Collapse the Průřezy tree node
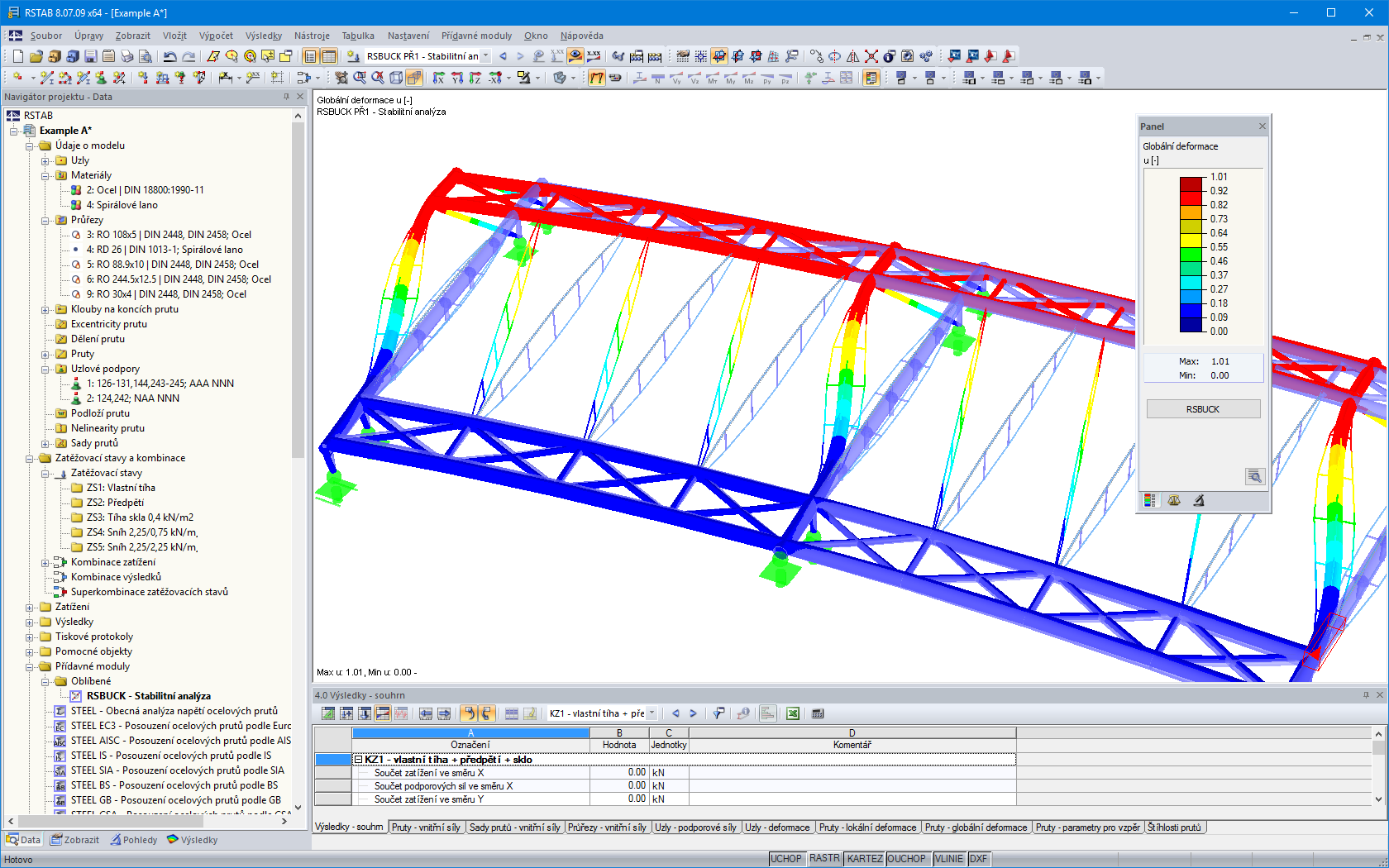Viewport: 1389px width, 868px height. point(46,220)
